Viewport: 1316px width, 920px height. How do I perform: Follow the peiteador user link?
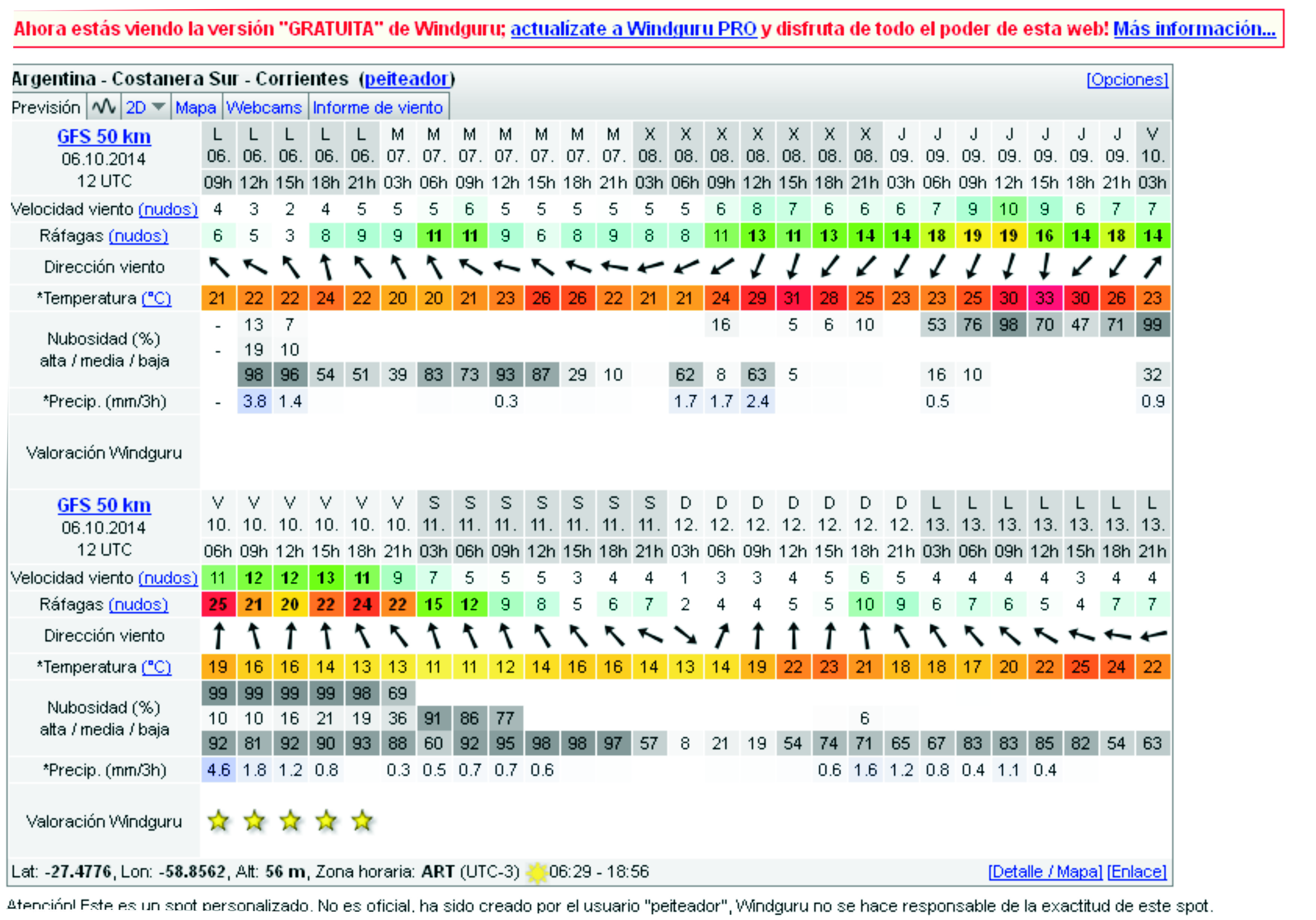[406, 78]
